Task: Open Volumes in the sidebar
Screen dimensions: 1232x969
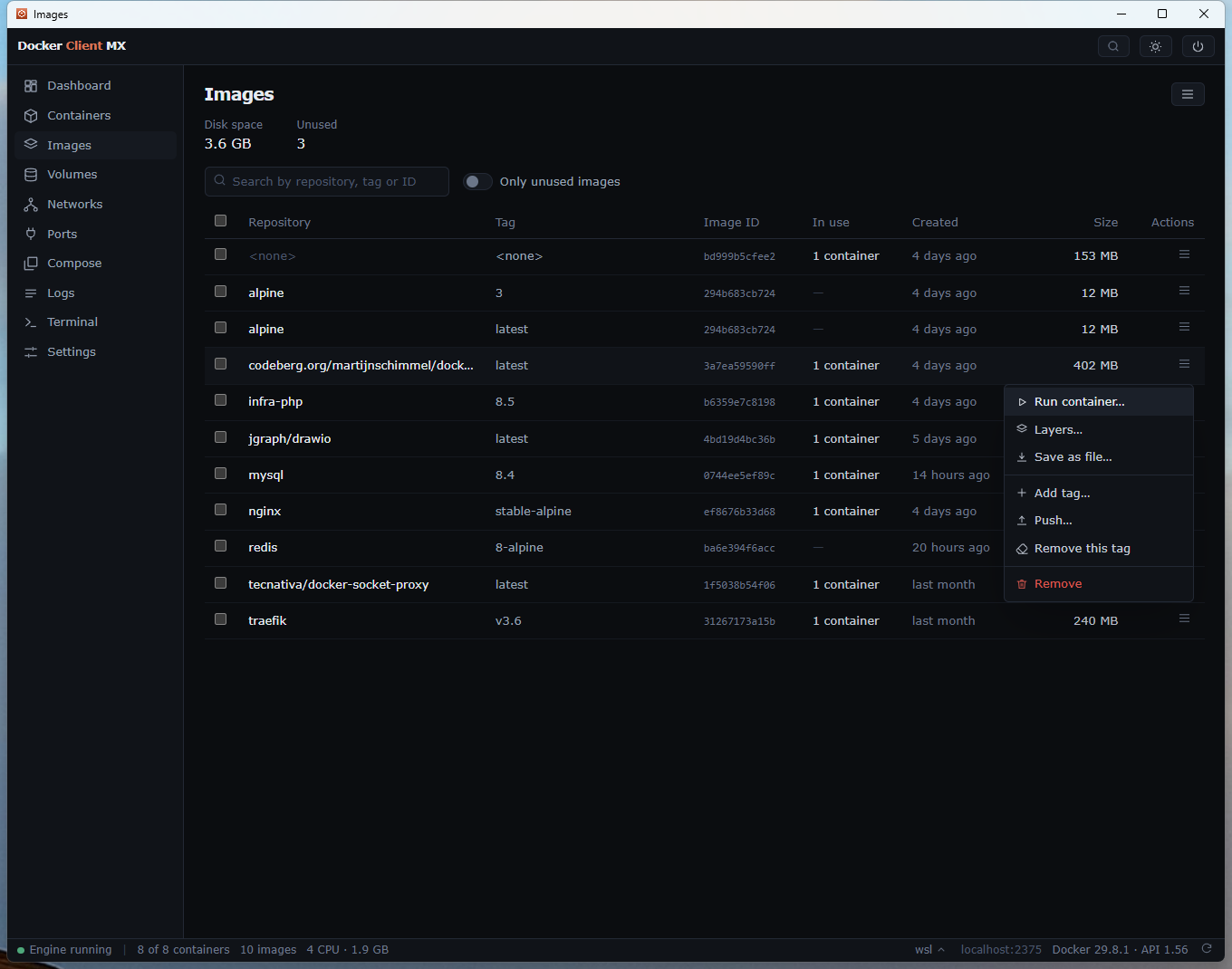Action: (x=95, y=174)
